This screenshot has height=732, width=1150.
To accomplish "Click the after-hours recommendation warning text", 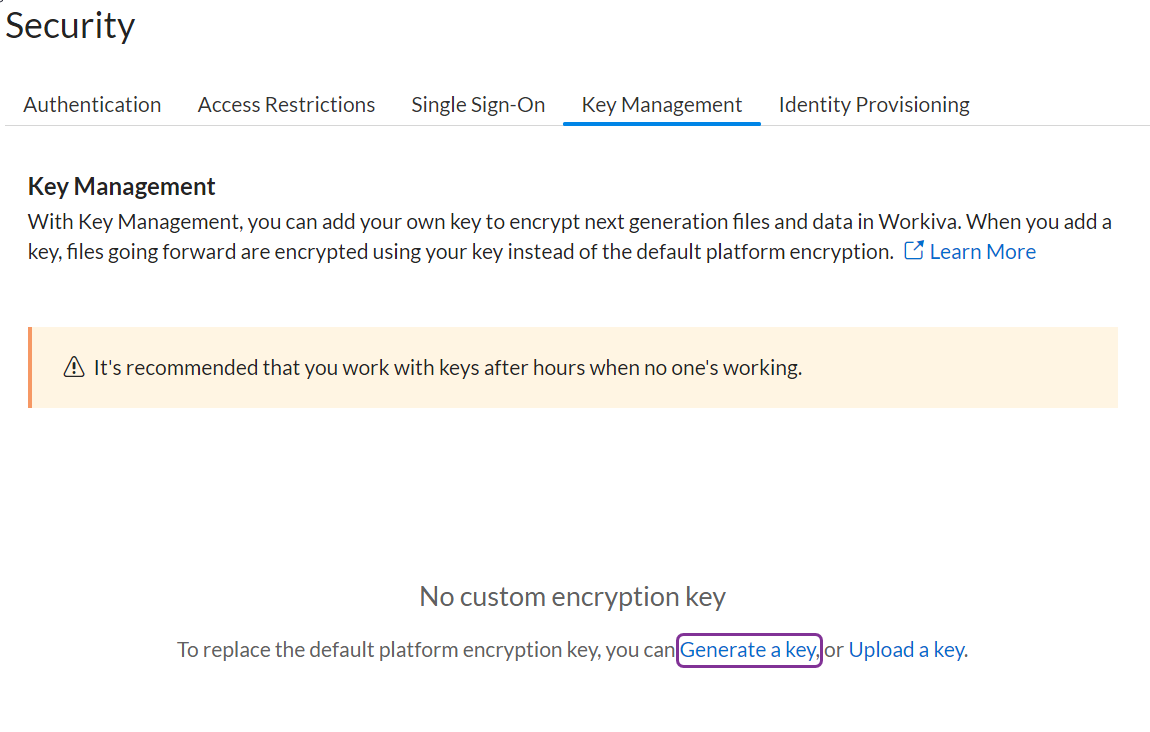I will [447, 368].
